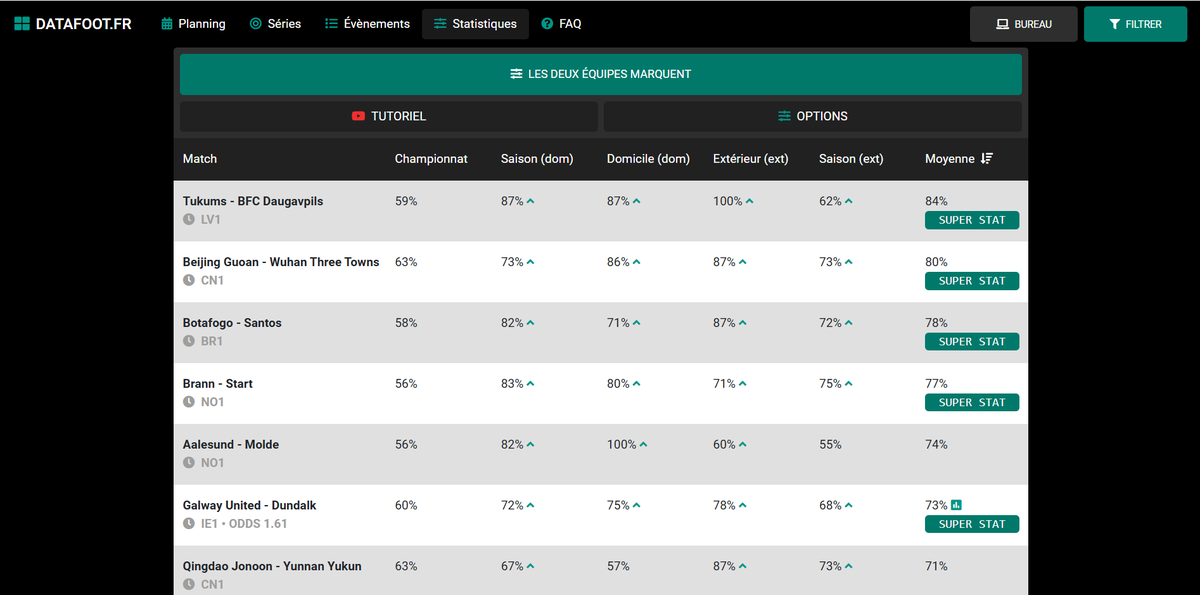Select the Statistiques tab
1200x595 pixels.
coord(475,24)
